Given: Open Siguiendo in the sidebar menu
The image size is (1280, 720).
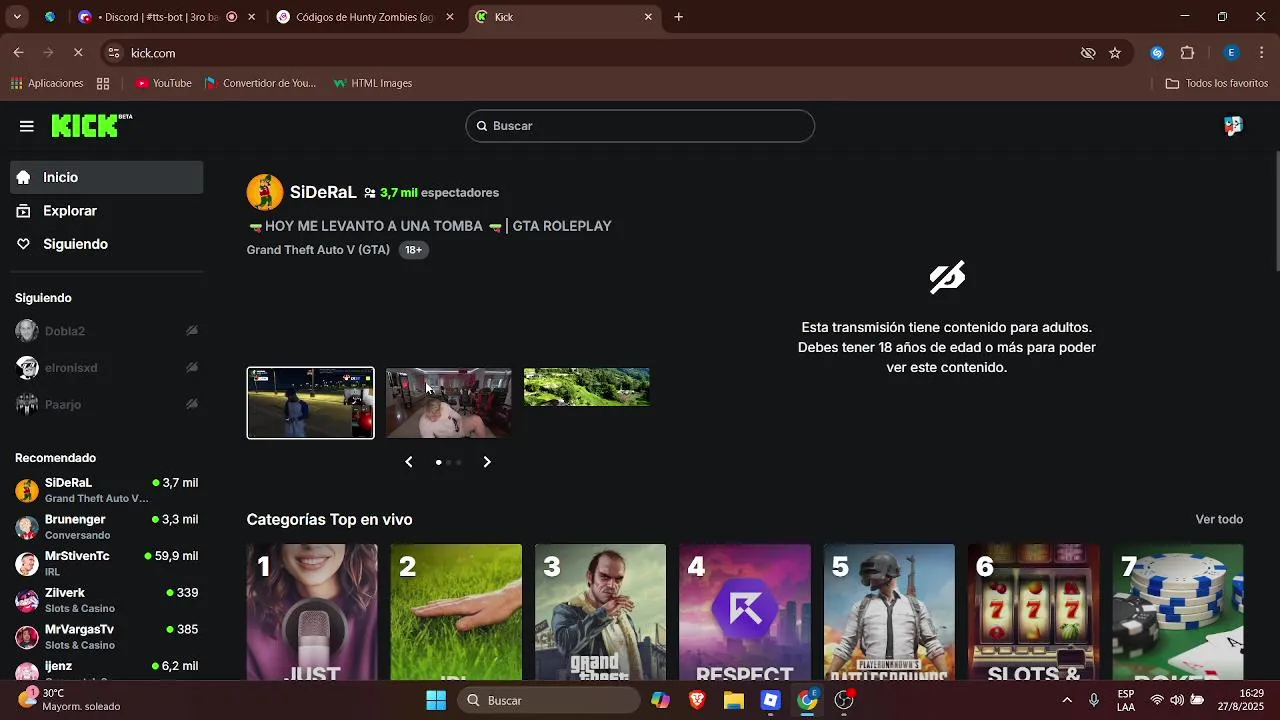Looking at the screenshot, I should (x=107, y=244).
